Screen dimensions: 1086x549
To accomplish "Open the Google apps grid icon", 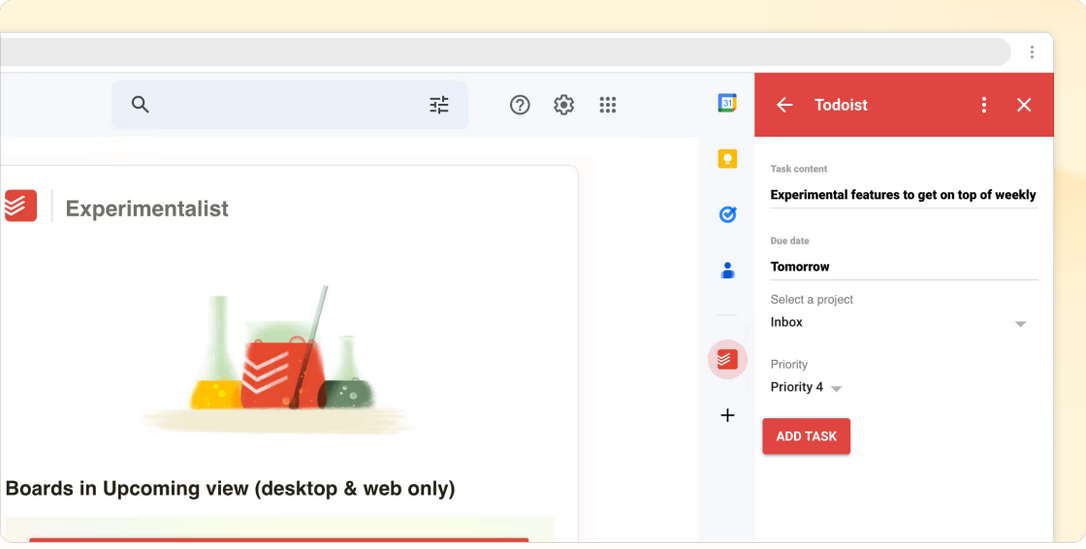I will 607,105.
